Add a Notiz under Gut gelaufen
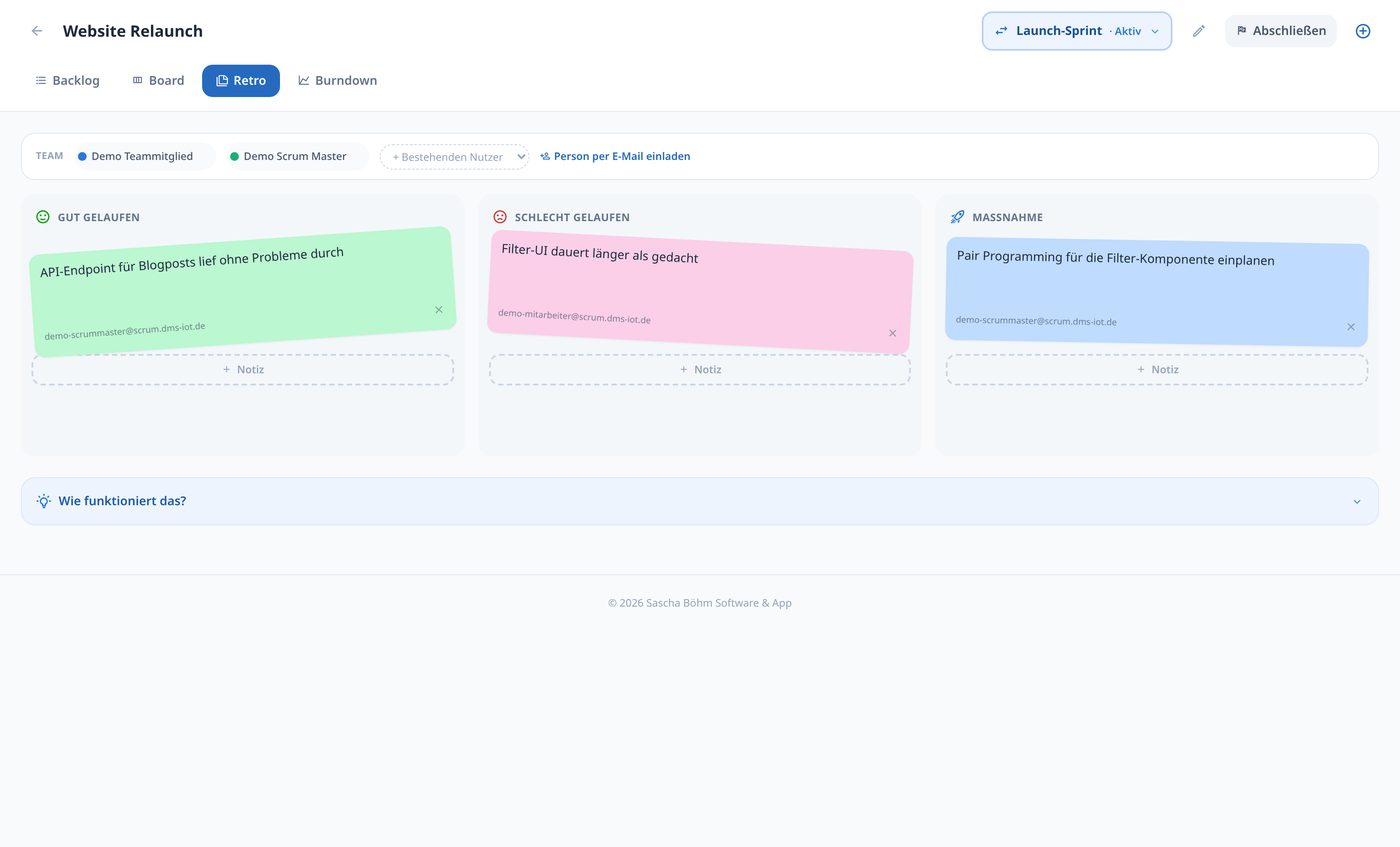 tap(243, 369)
